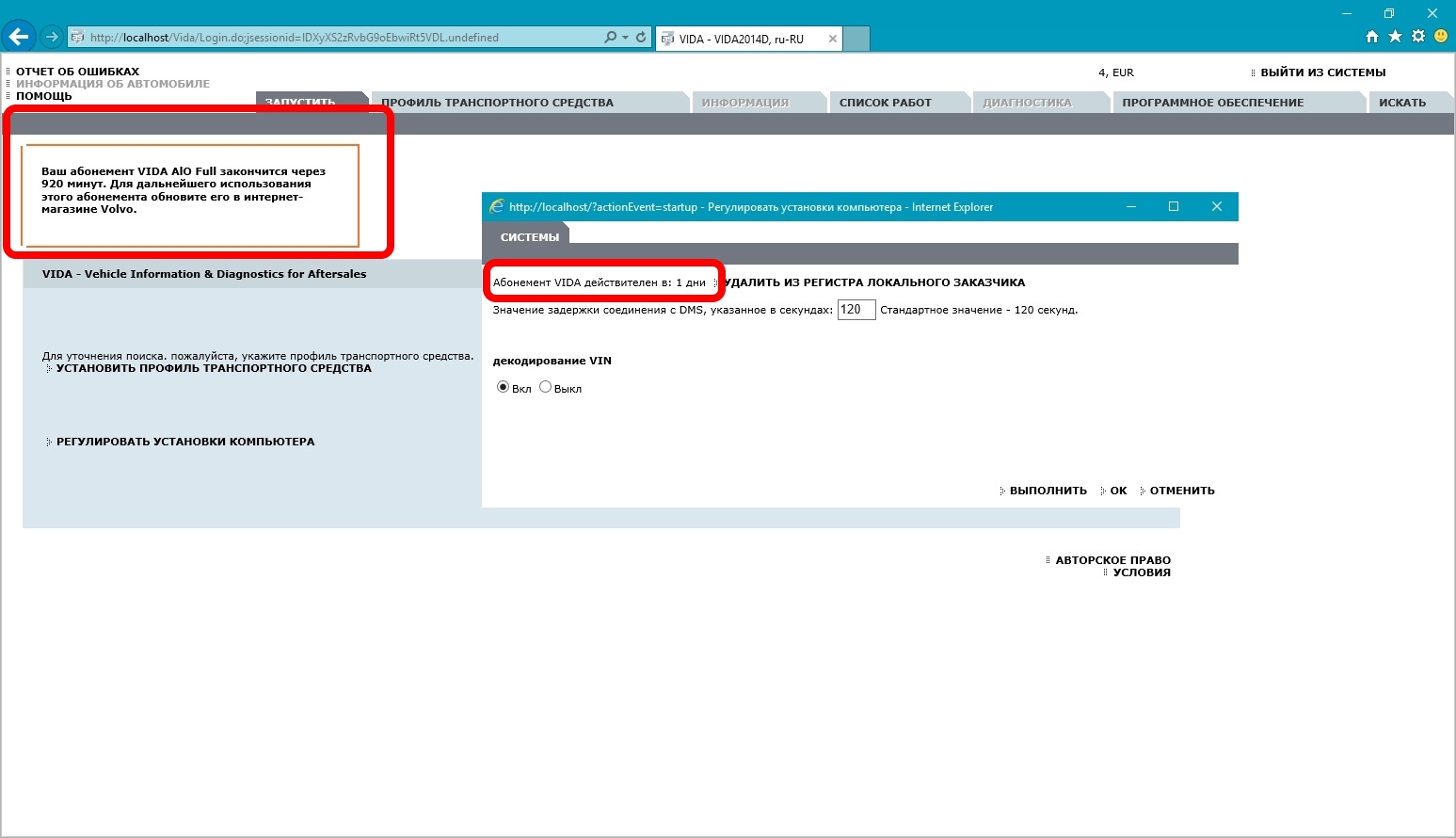Open ОТЧЕТ ОБ ОШИБКАХ link

pyautogui.click(x=77, y=72)
